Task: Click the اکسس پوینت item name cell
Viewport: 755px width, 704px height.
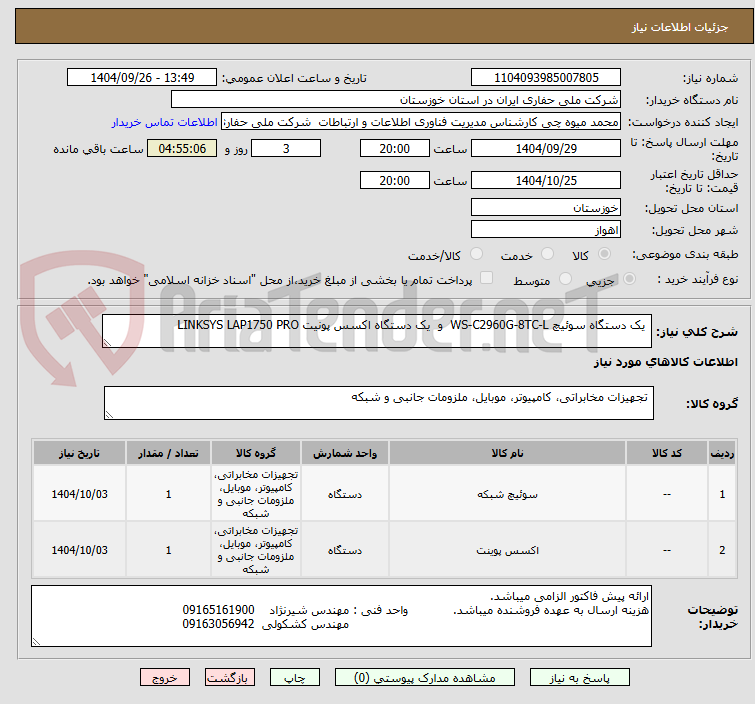Action: [x=508, y=550]
